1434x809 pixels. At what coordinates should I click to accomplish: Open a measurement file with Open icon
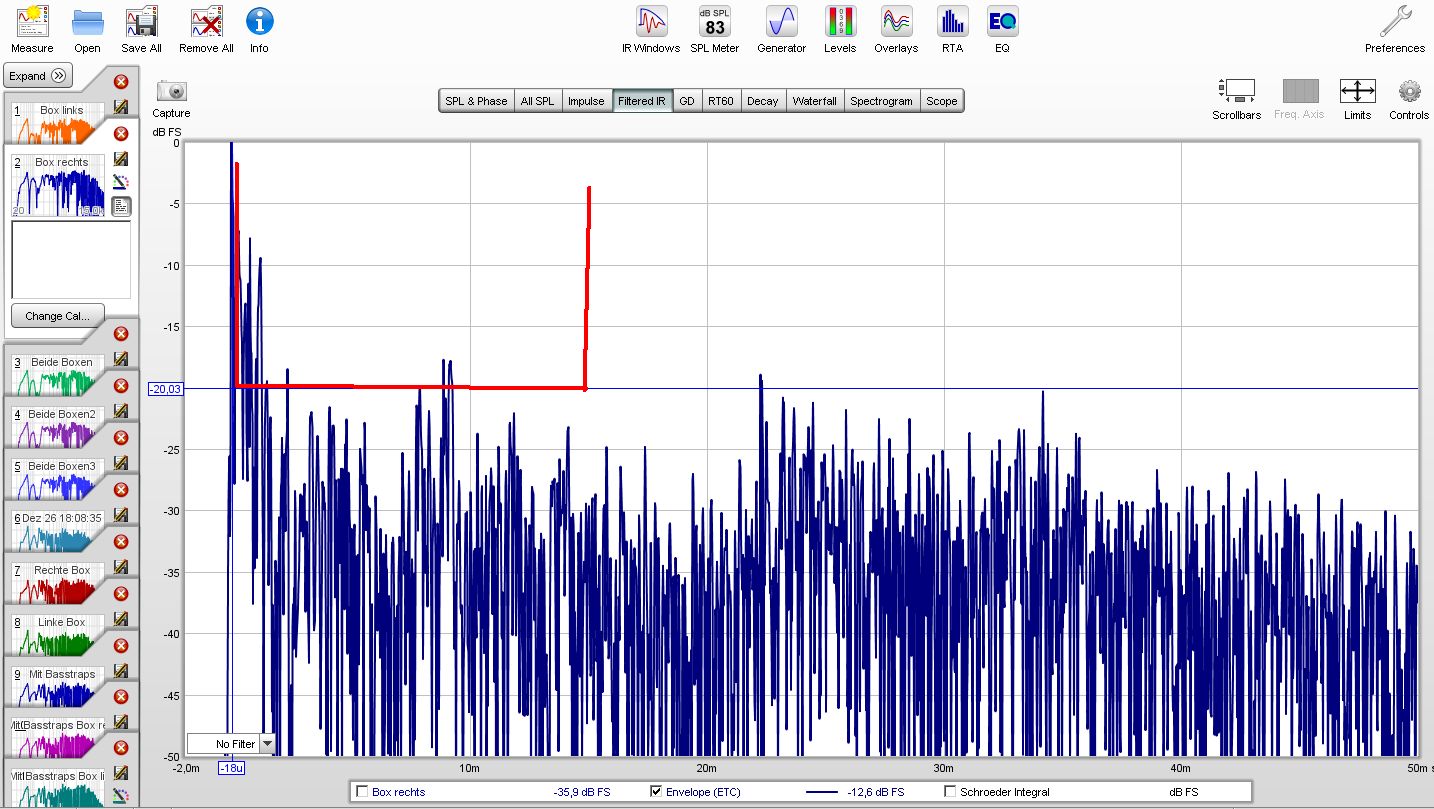coord(87,21)
